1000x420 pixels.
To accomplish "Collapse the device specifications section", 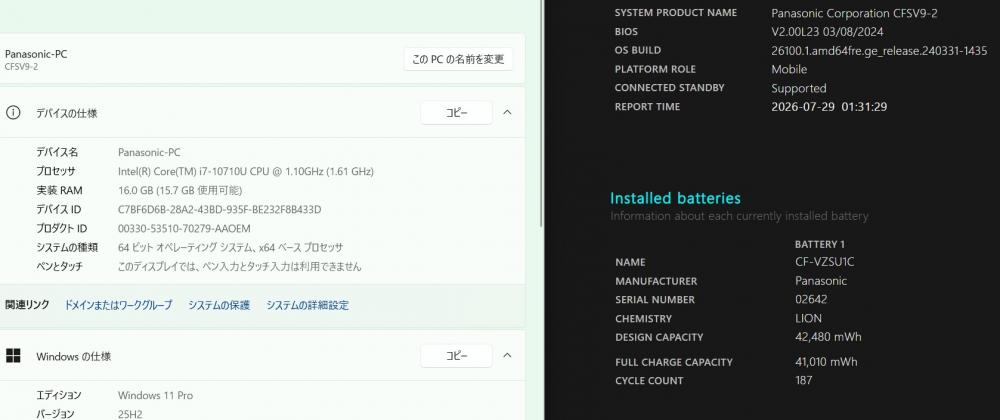I will [507, 113].
